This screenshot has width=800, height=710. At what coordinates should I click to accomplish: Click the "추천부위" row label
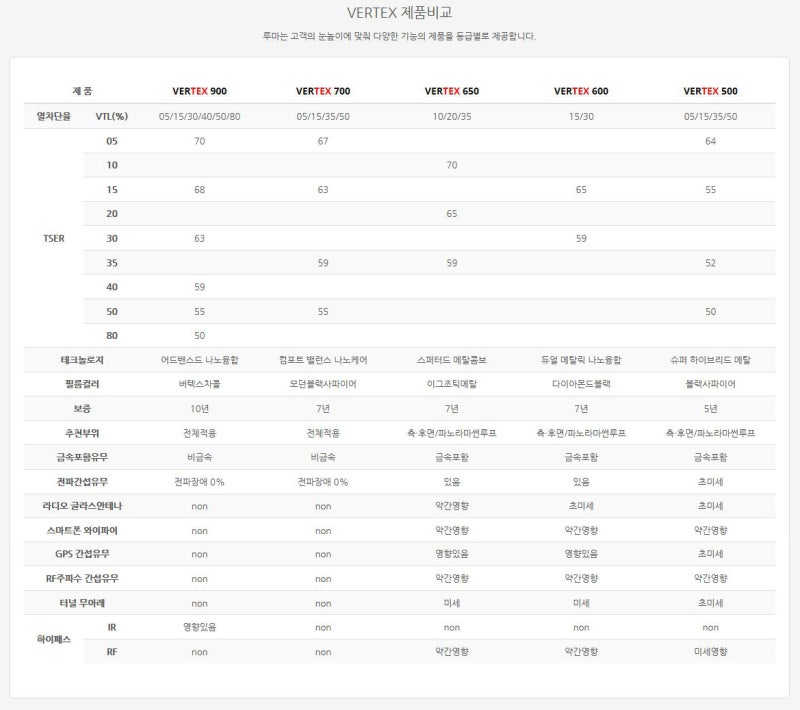82,433
